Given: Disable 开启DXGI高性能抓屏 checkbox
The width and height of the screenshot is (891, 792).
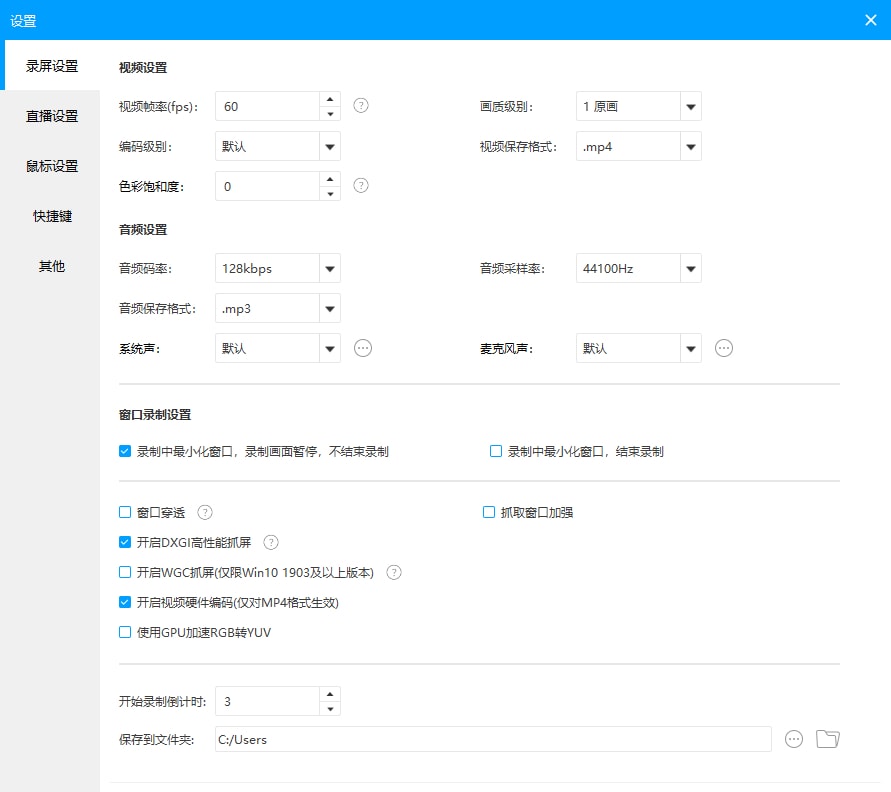Looking at the screenshot, I should (x=125, y=543).
